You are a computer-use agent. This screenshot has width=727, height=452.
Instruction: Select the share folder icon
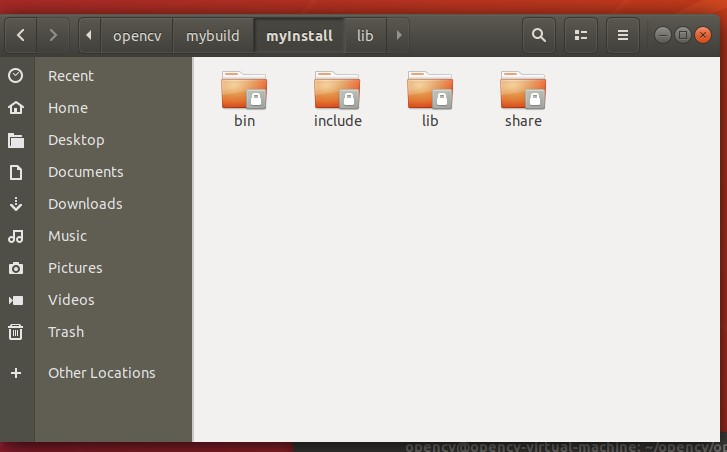pyautogui.click(x=523, y=90)
